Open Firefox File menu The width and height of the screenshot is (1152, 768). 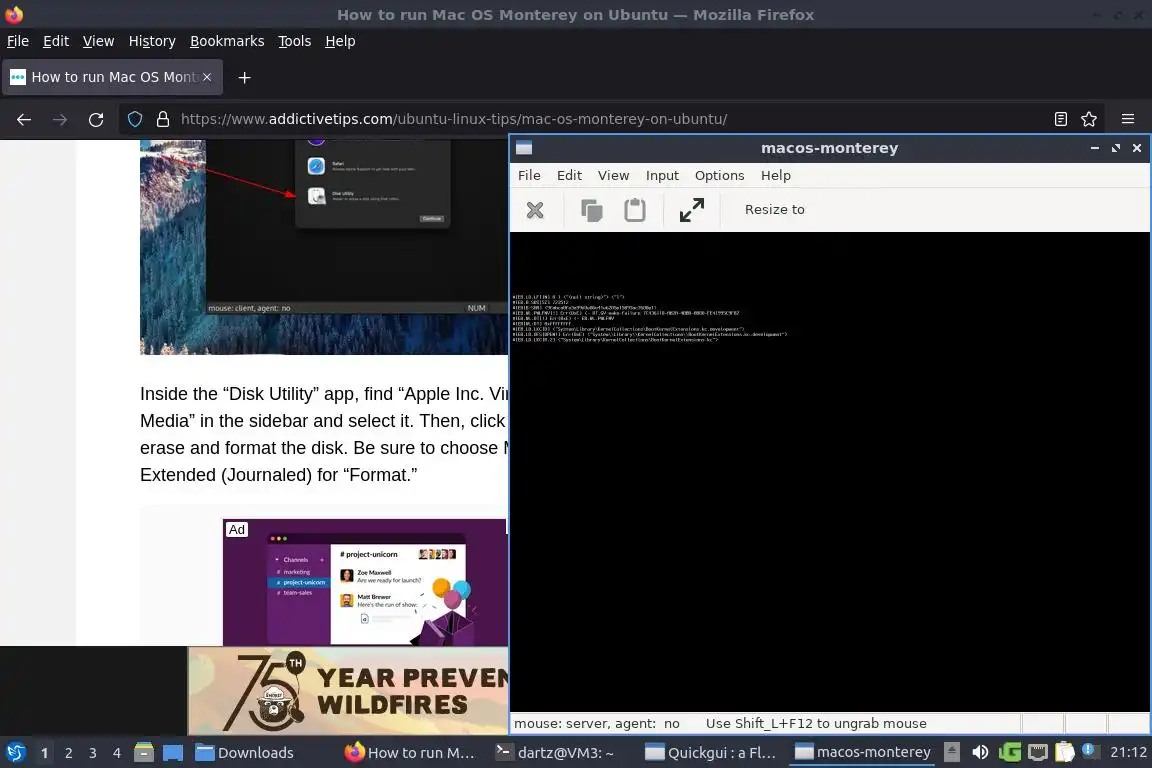pyautogui.click(x=18, y=41)
